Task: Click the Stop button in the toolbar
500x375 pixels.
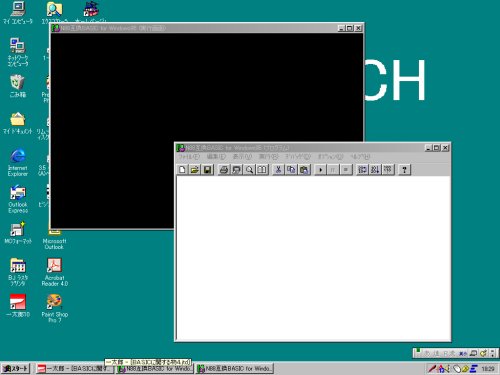Action: (x=346, y=170)
